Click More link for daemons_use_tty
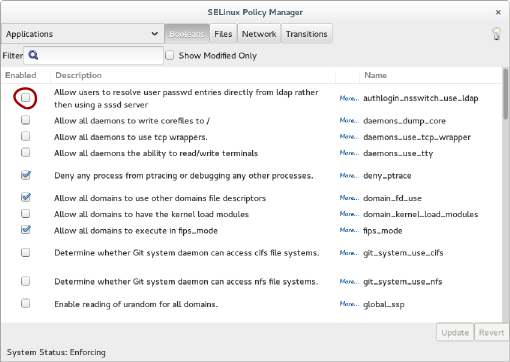 coord(349,153)
